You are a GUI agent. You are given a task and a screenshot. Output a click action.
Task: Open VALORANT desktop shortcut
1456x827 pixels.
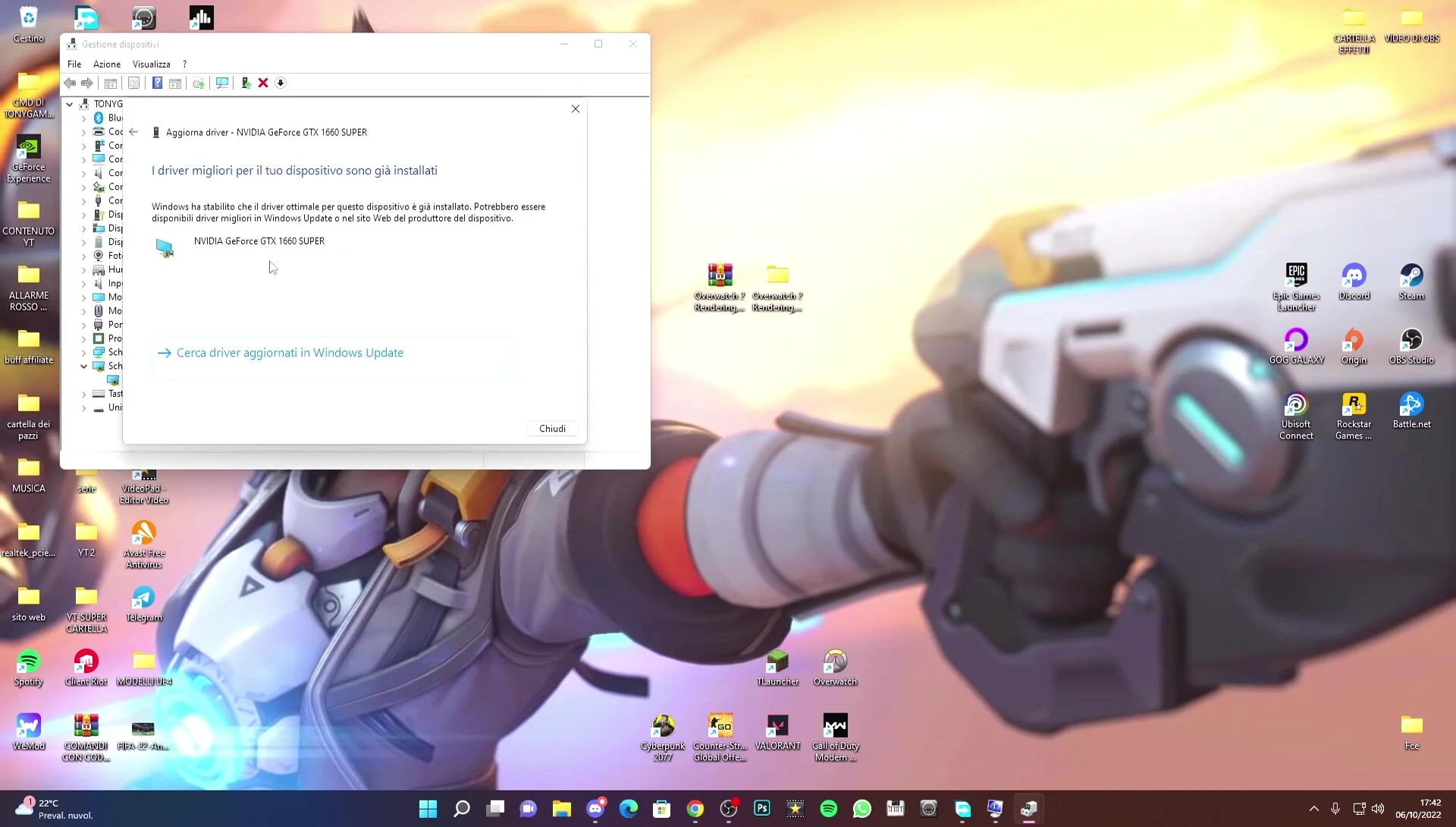click(777, 732)
